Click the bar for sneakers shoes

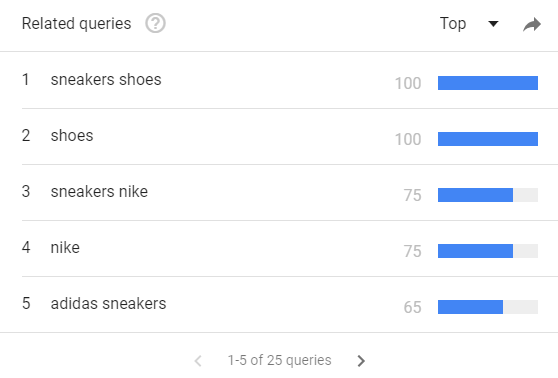click(x=488, y=83)
